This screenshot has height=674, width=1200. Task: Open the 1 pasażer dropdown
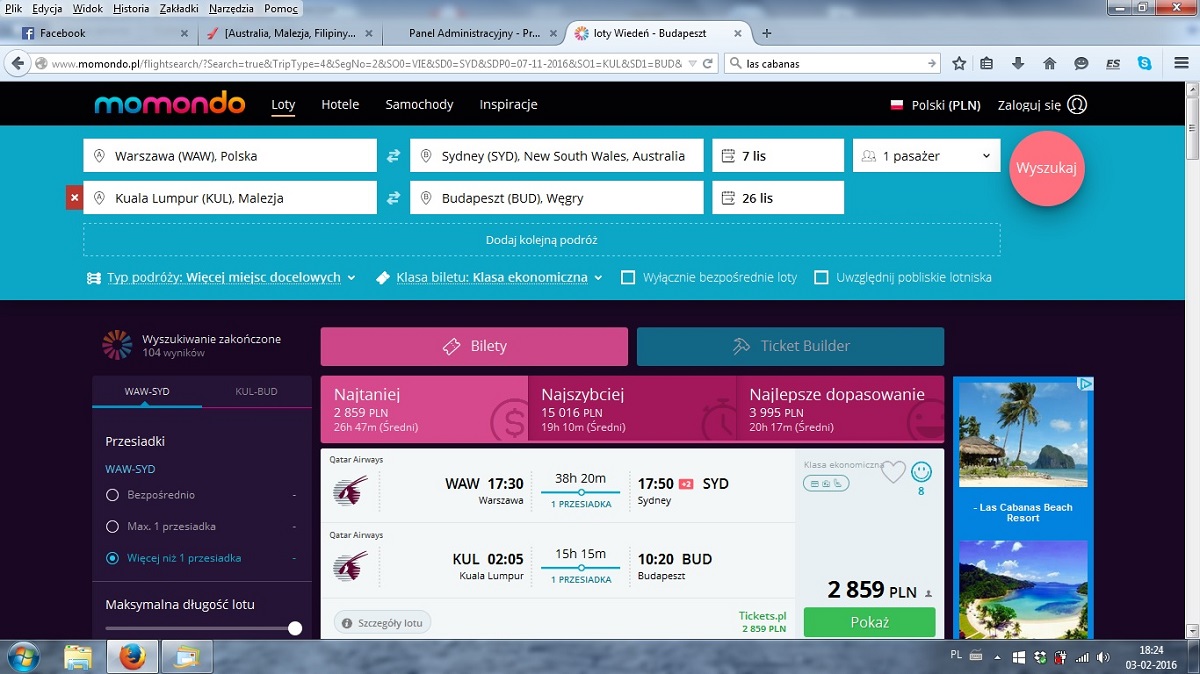pyautogui.click(x=927, y=156)
